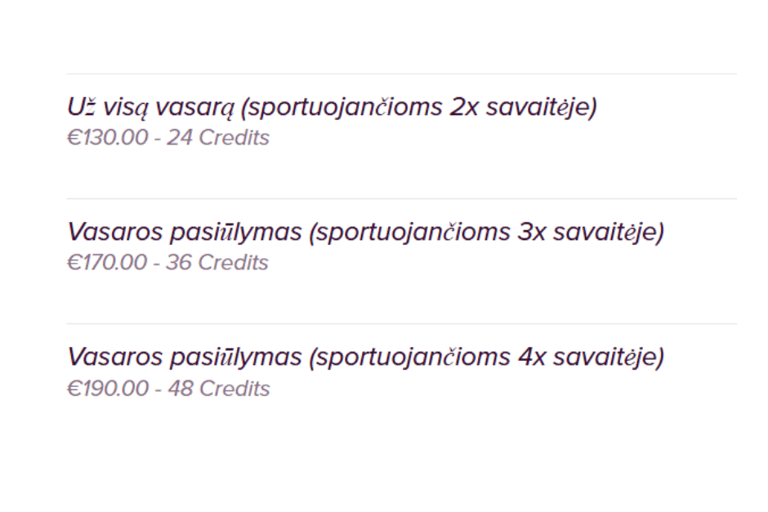This screenshot has width=768, height=512.
Task: Pick the most expensive pricing option row
Action: pyautogui.click(x=402, y=371)
